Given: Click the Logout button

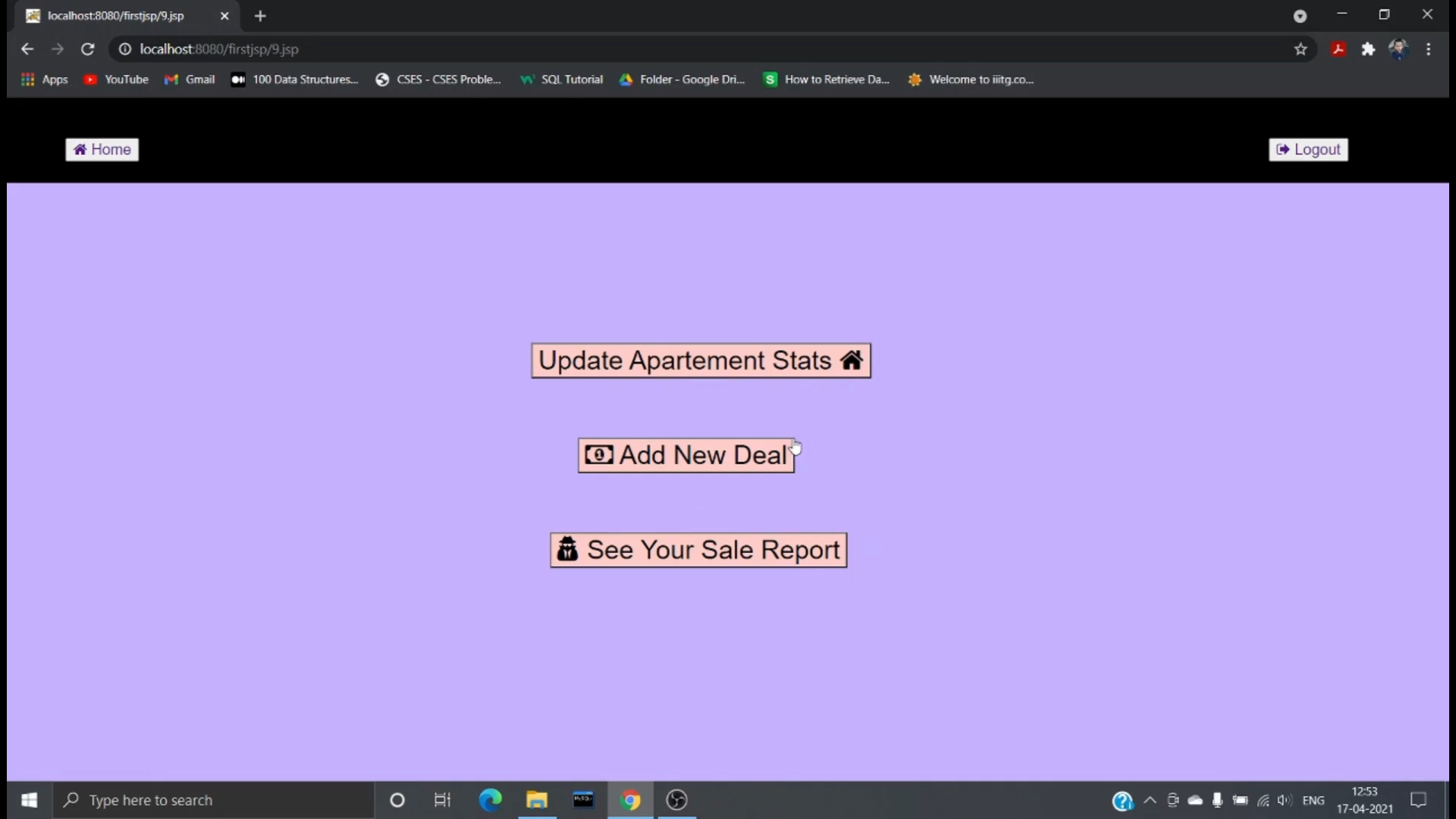Looking at the screenshot, I should (1308, 149).
